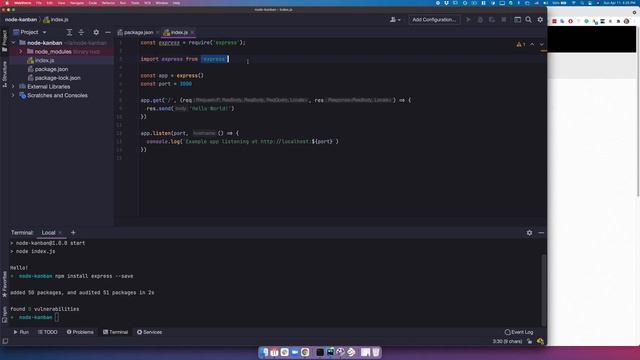The image size is (640, 360).
Task: Click selected 'express' string in import line
Action: click(x=213, y=59)
